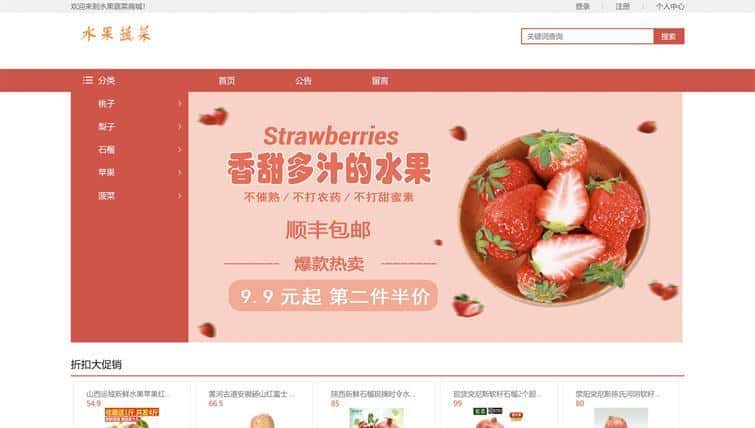
Task: Open the 苹果 category
Action: coord(106,172)
